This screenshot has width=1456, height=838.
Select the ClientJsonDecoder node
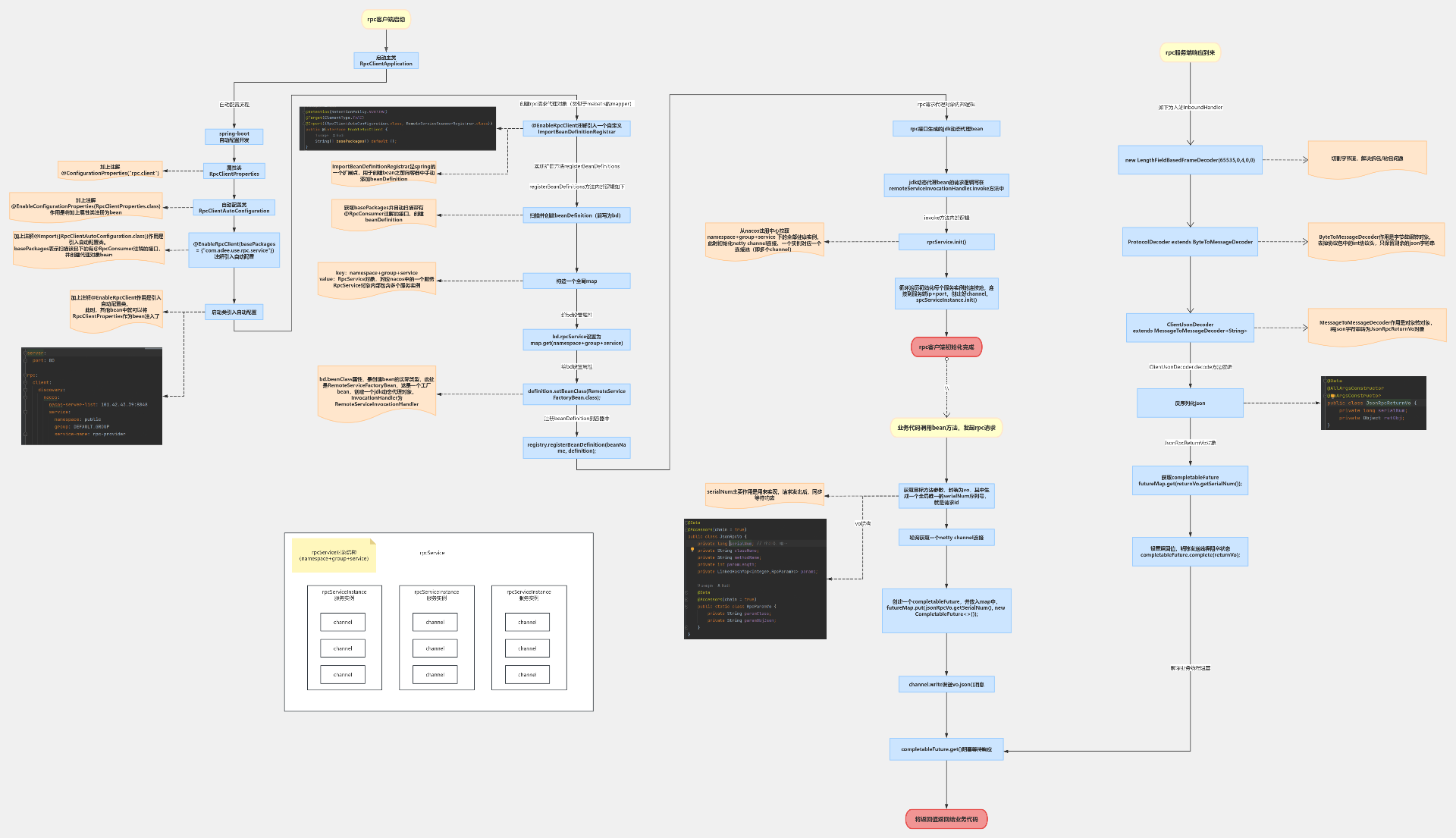coord(1190,328)
